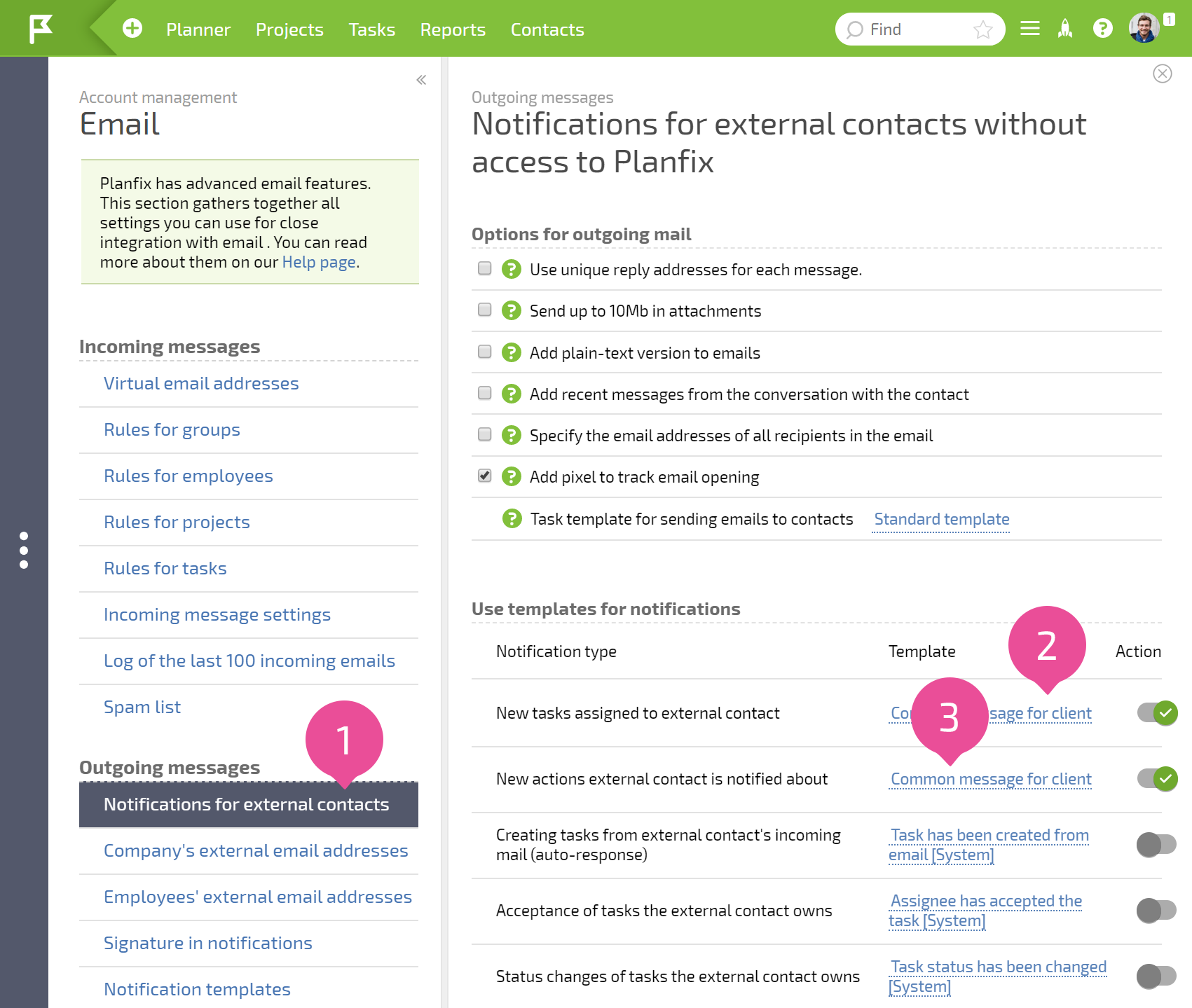Click help icon for recent messages option
1192x1008 pixels.
(x=512, y=394)
